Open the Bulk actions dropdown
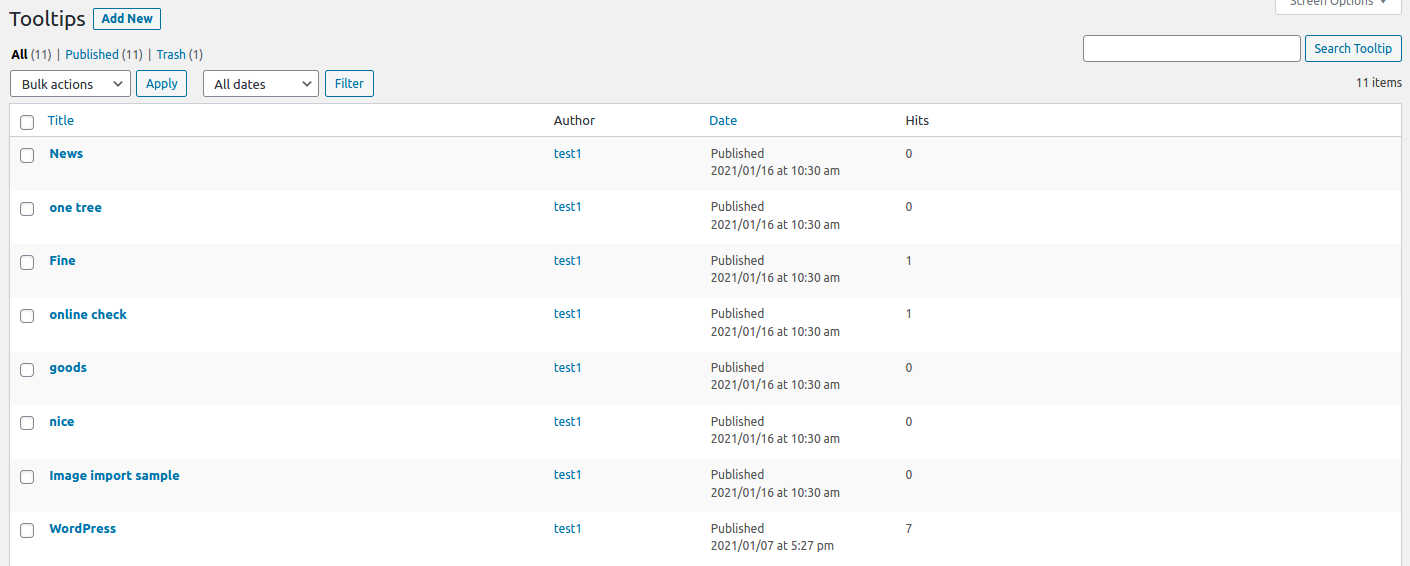Viewport: 1410px width, 566px height. (x=70, y=84)
